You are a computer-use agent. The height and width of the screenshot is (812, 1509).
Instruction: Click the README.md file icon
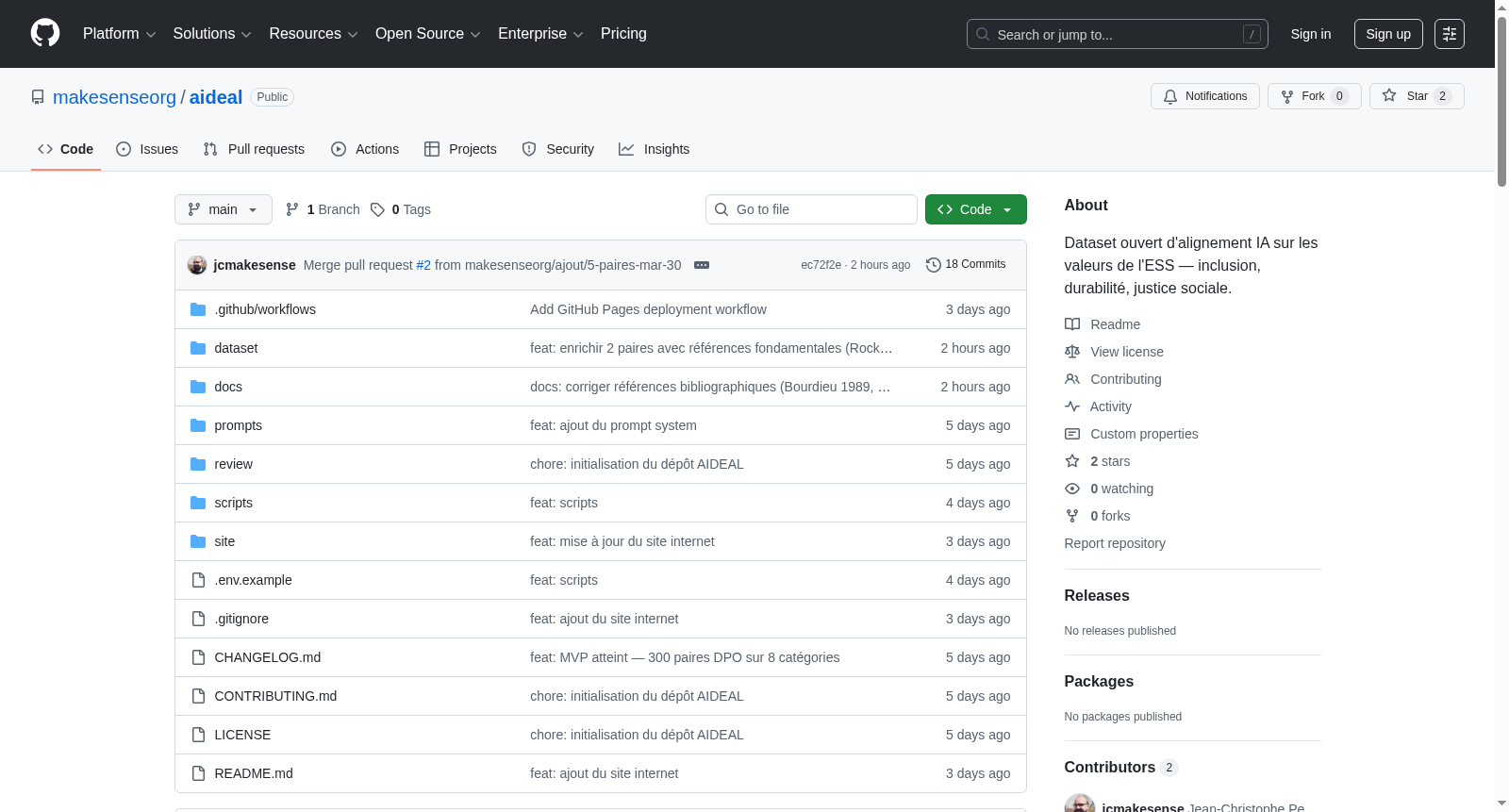tap(198, 773)
